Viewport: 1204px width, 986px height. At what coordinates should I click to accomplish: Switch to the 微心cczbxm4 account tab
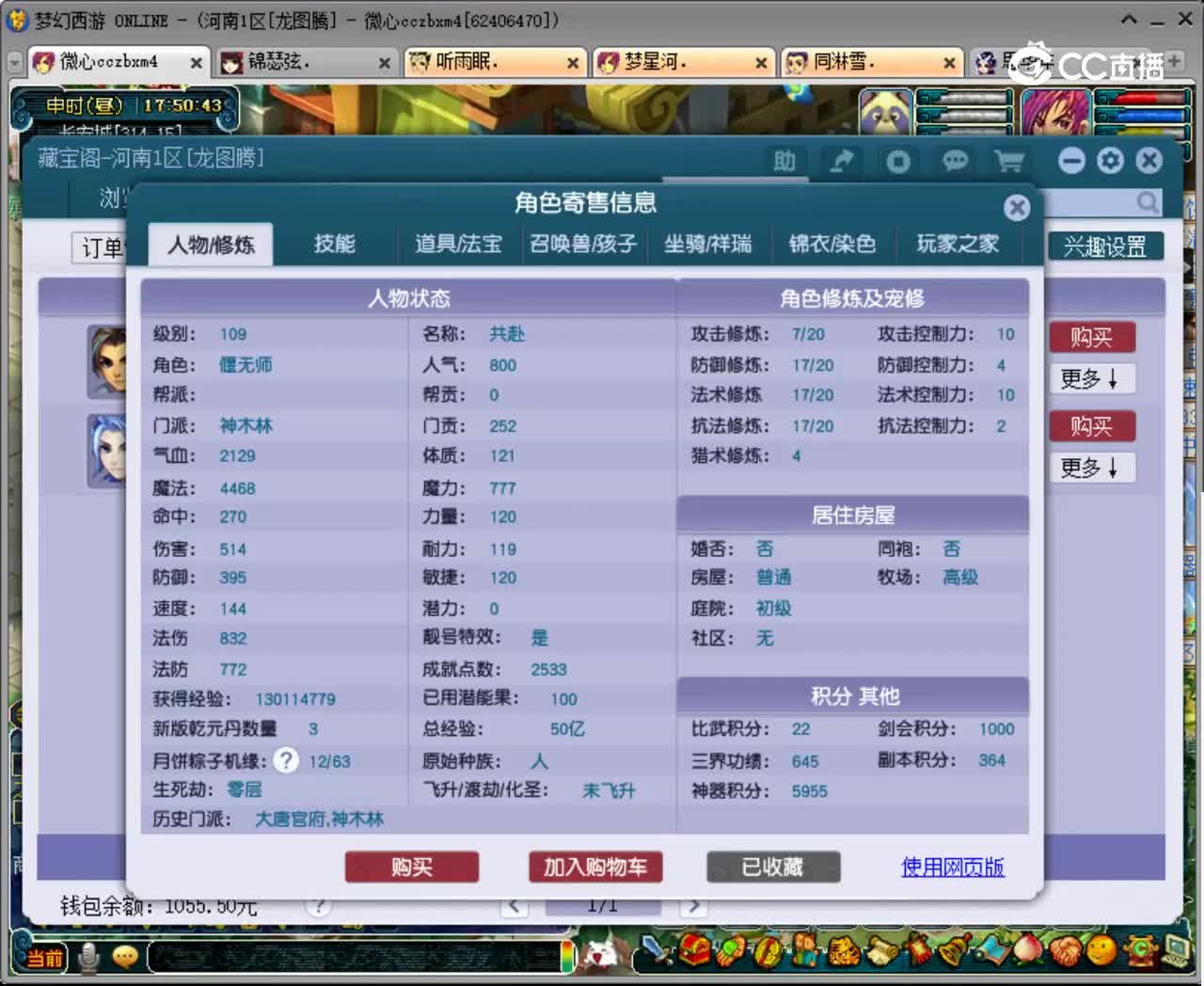point(118,62)
